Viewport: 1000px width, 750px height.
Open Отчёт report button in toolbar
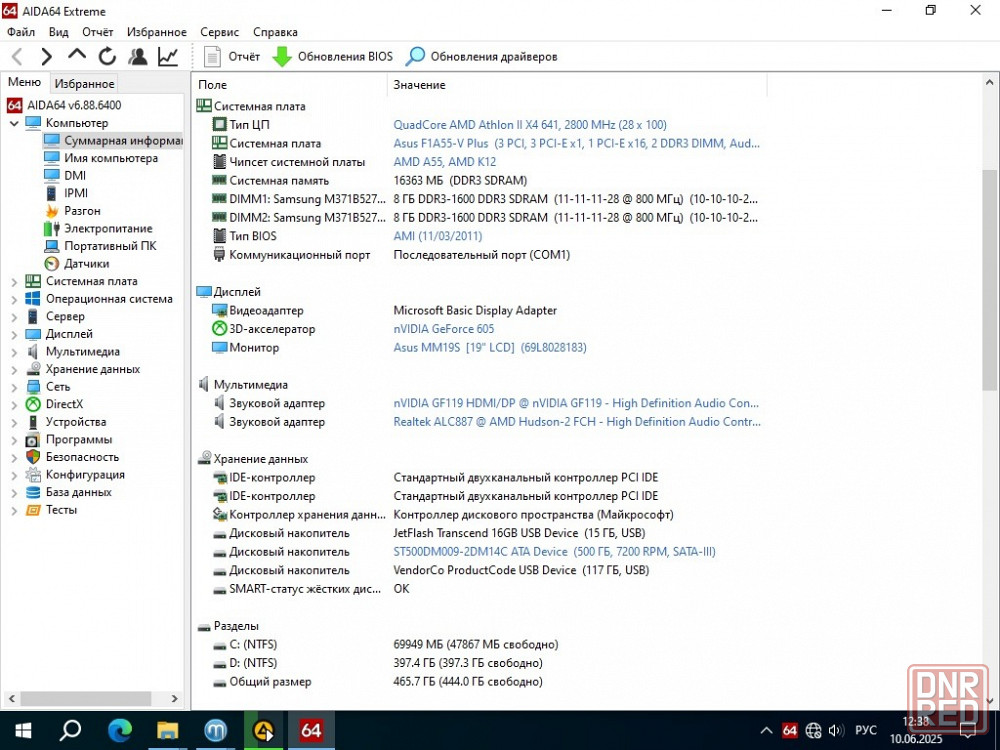(x=232, y=57)
